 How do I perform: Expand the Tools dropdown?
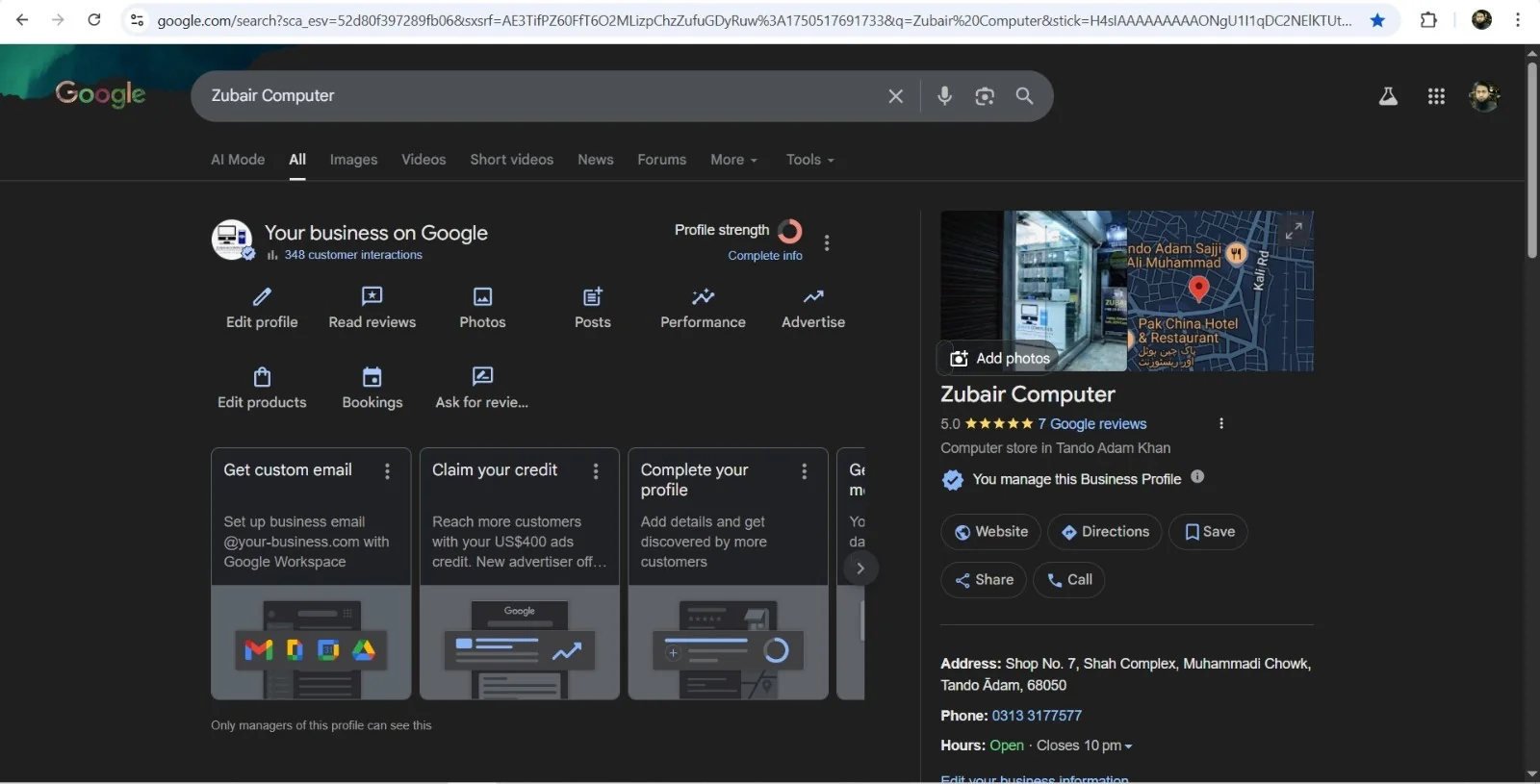tap(809, 160)
